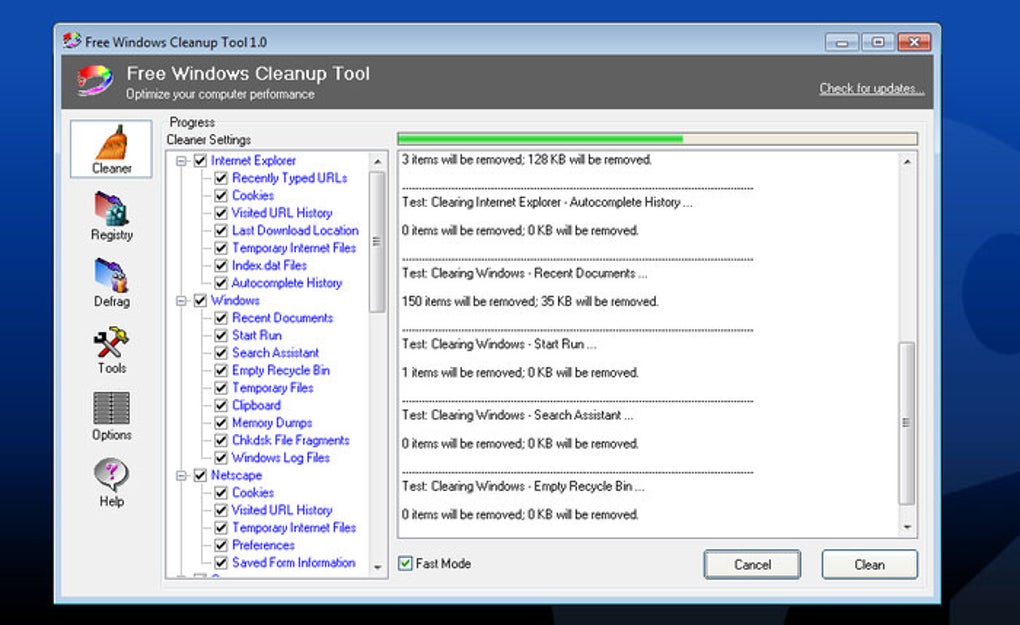Maximize the Free Windows Cleanup Tool window
Image resolution: width=1020 pixels, height=625 pixels.
tap(878, 42)
